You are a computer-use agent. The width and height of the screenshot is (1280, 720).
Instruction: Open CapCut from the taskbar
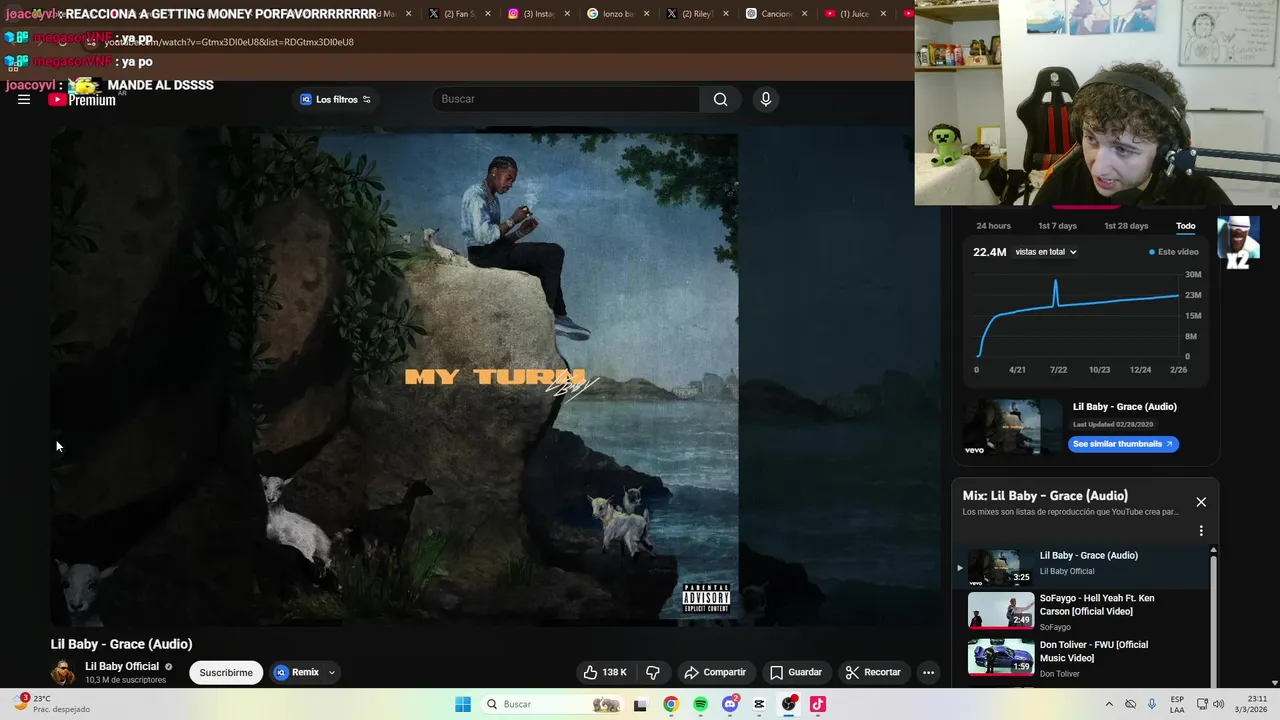pos(759,704)
